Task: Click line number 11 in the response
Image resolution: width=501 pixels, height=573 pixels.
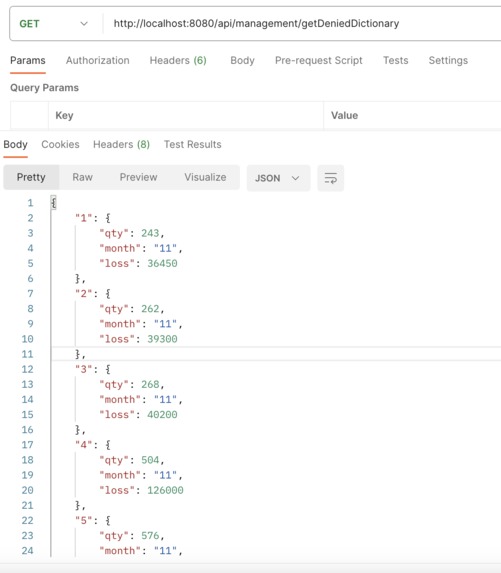Action: pyautogui.click(x=27, y=354)
